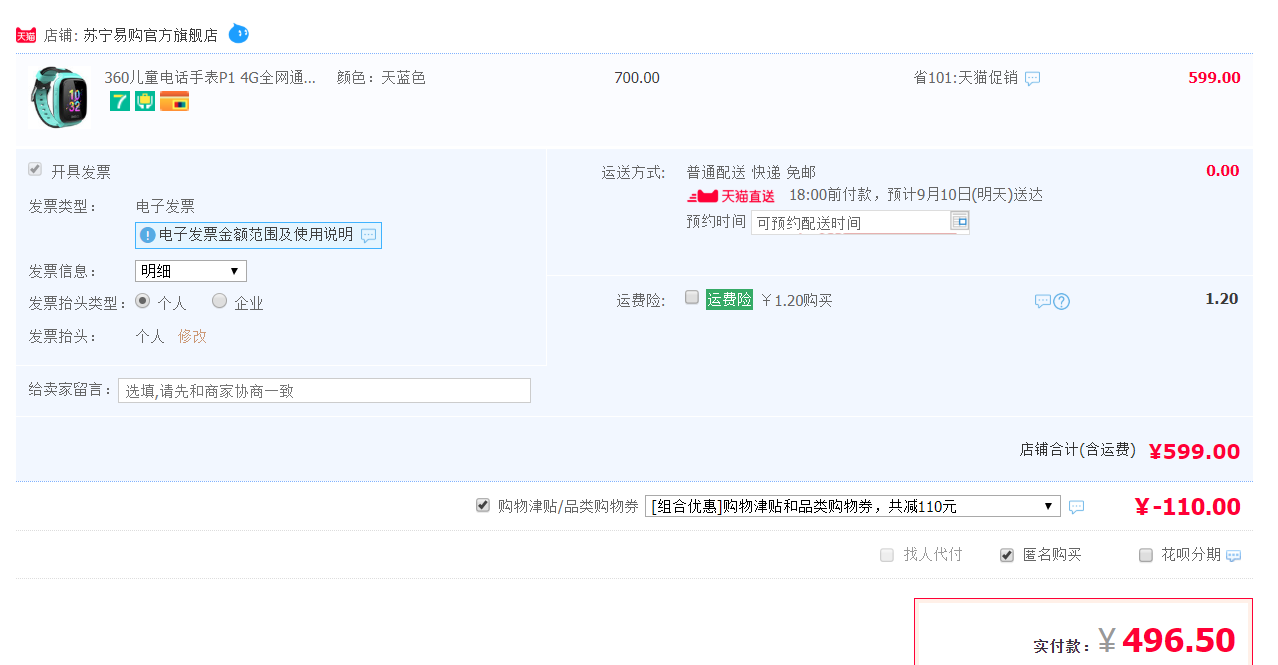Click the bold 1.20 insurance amount

[x=1222, y=299]
